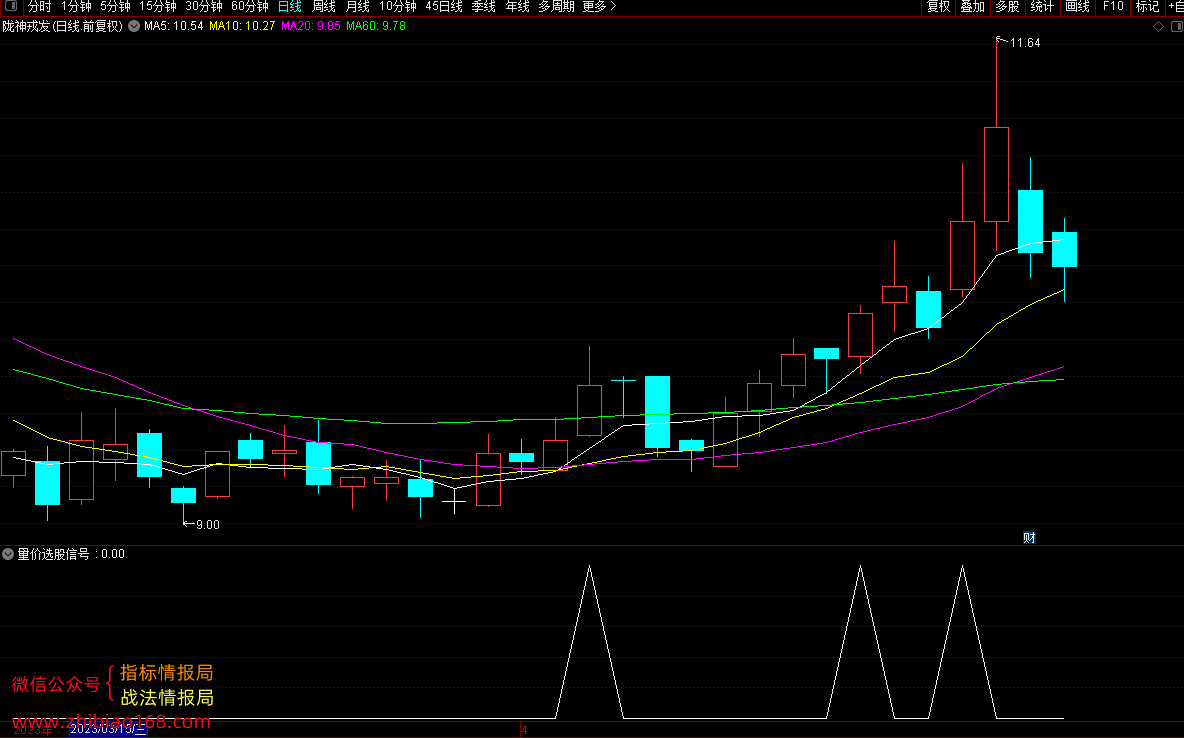Select the 5分钟 period tab
This screenshot has width=1184, height=738.
pos(116,7)
